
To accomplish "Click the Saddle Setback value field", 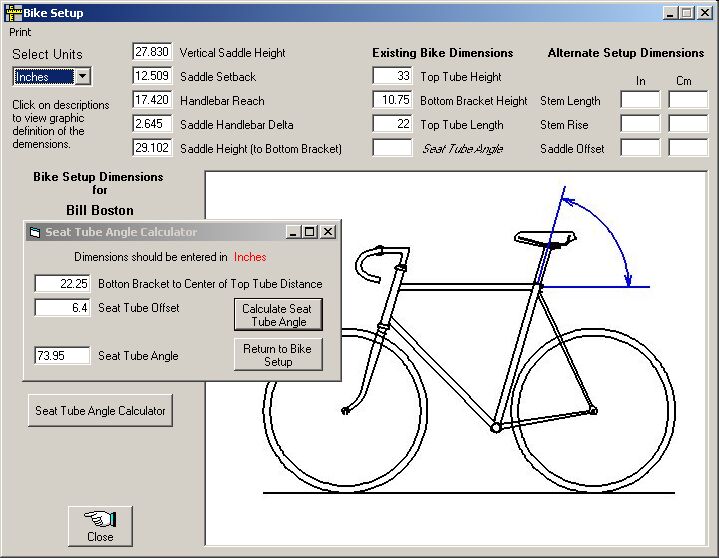I will click(152, 76).
